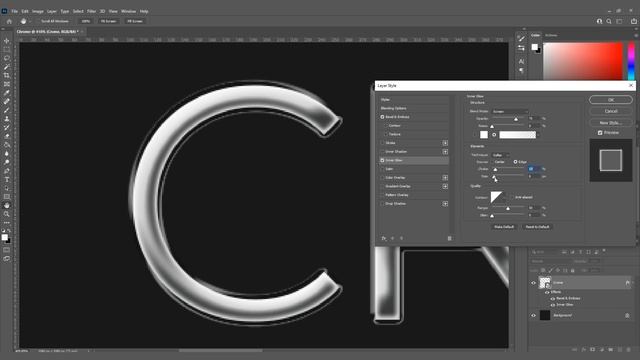The image size is (640, 360).
Task: Select the Hand tool in toolbox
Action: [7, 205]
